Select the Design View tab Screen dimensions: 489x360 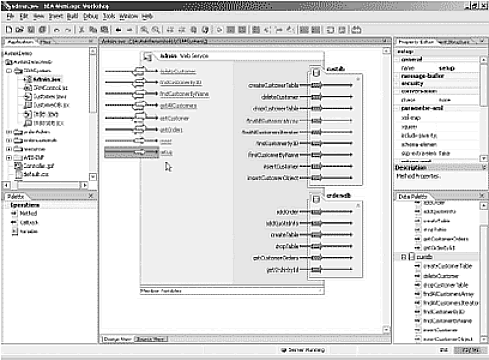point(117,339)
